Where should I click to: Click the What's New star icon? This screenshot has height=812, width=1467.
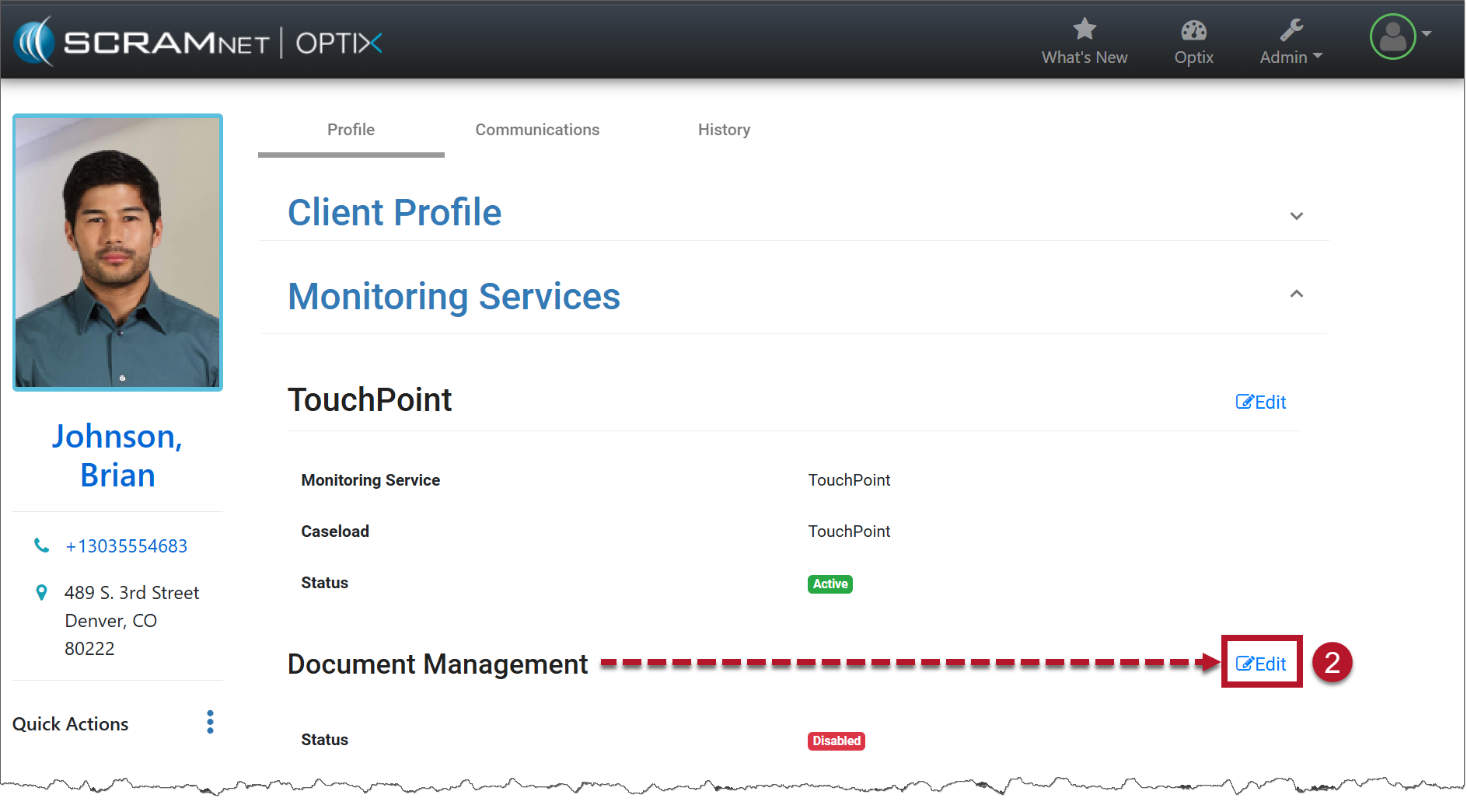1084,30
